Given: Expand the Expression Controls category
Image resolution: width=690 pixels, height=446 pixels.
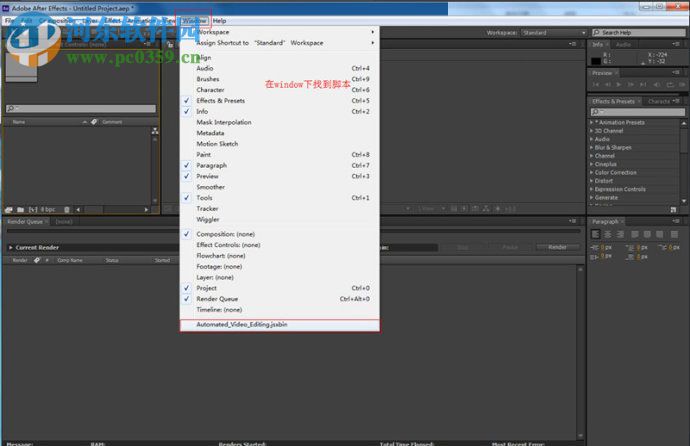Looking at the screenshot, I should point(591,189).
